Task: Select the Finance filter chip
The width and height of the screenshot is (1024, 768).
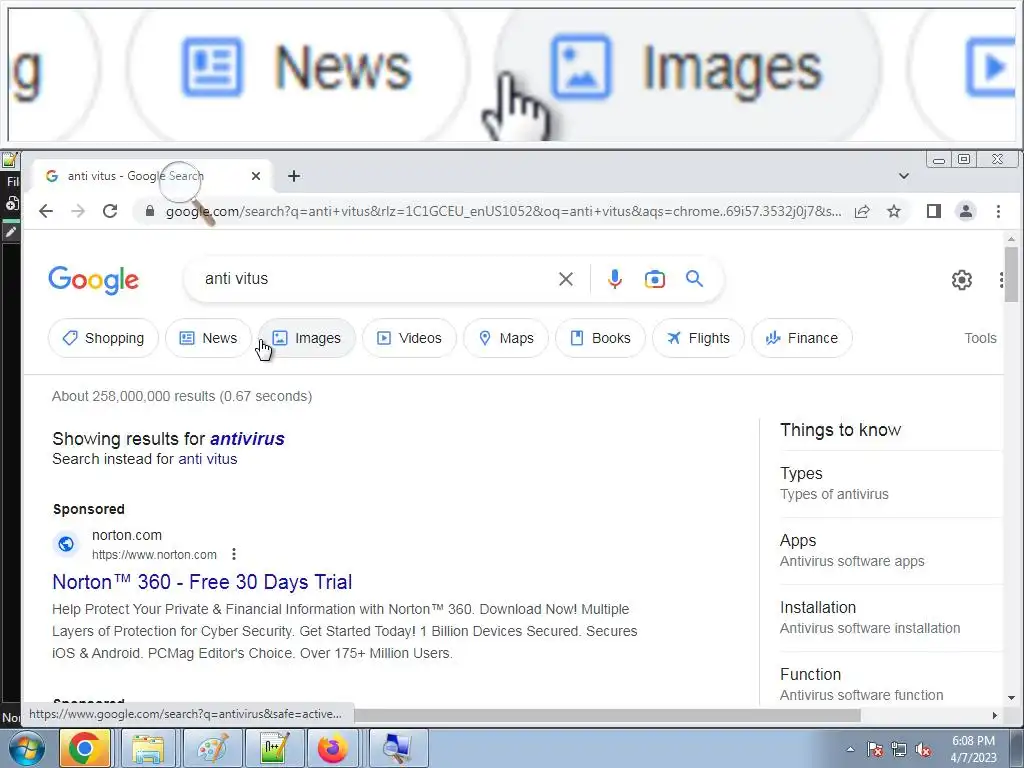Action: (802, 338)
